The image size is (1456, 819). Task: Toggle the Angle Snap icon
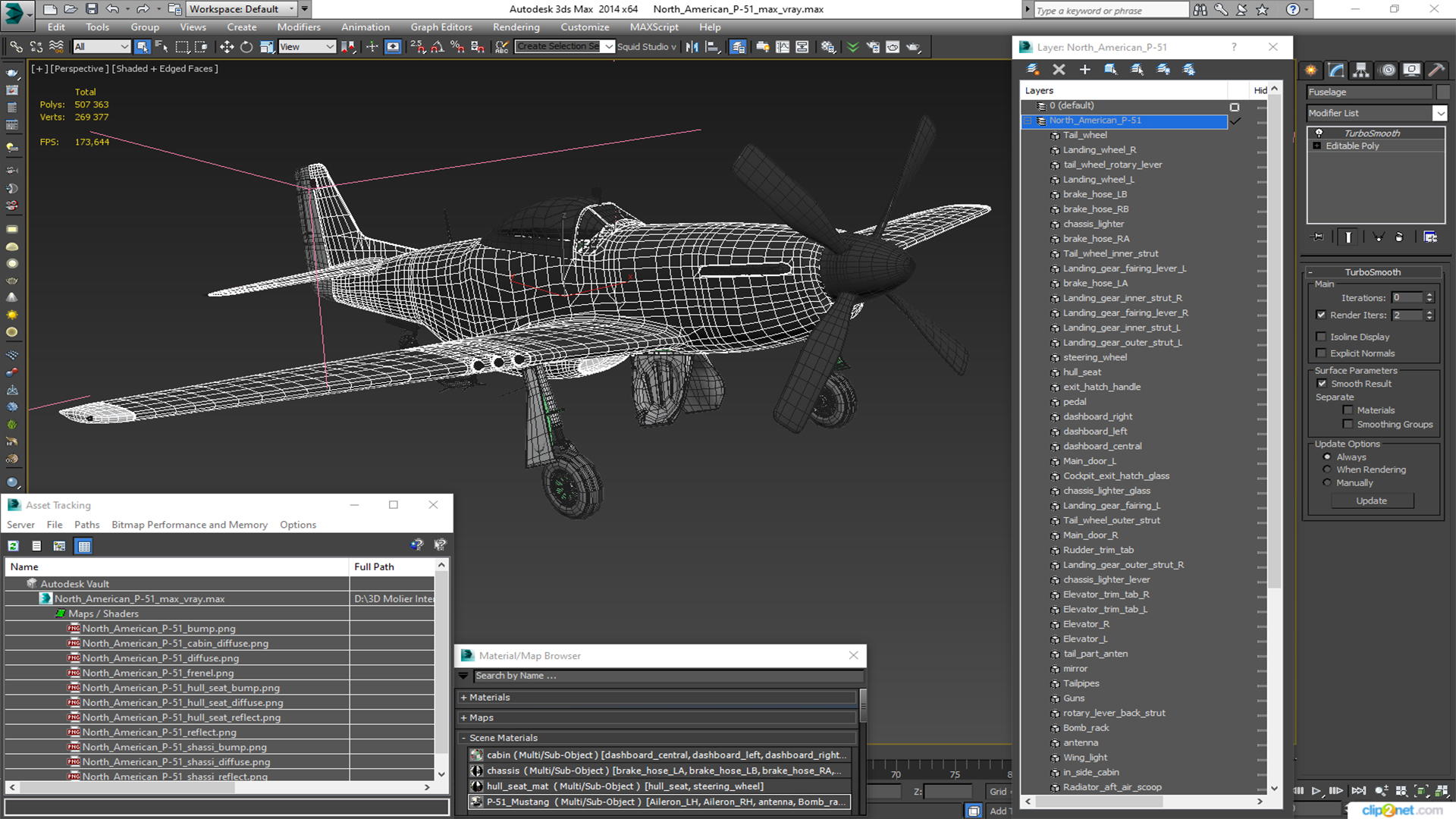click(x=438, y=47)
